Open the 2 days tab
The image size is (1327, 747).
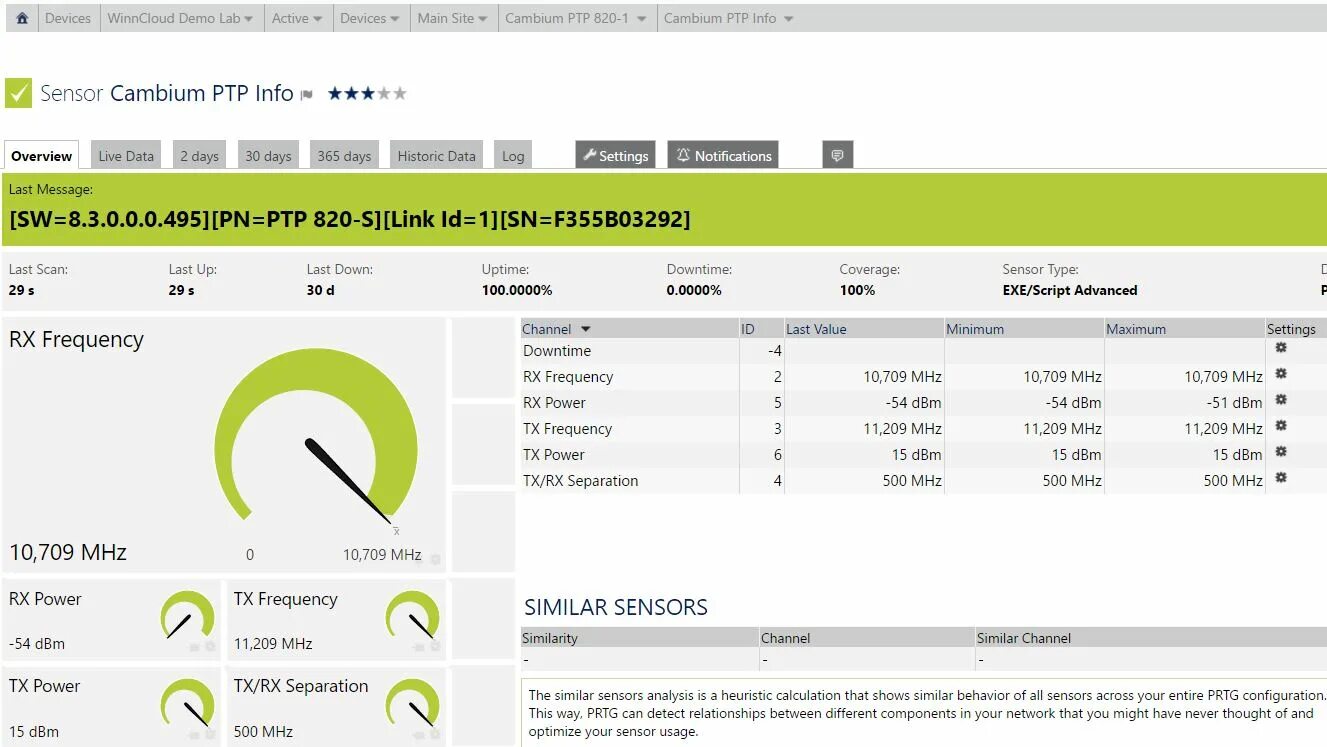[199, 156]
